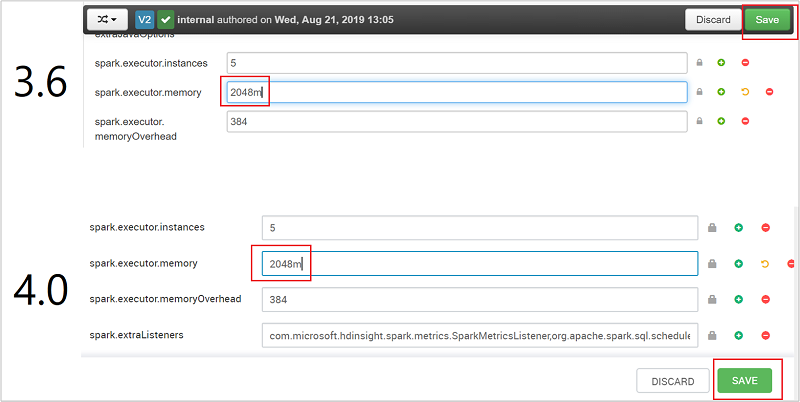
Task: Click green add icon for memoryOverhead row in 4.0
Action: click(x=738, y=299)
